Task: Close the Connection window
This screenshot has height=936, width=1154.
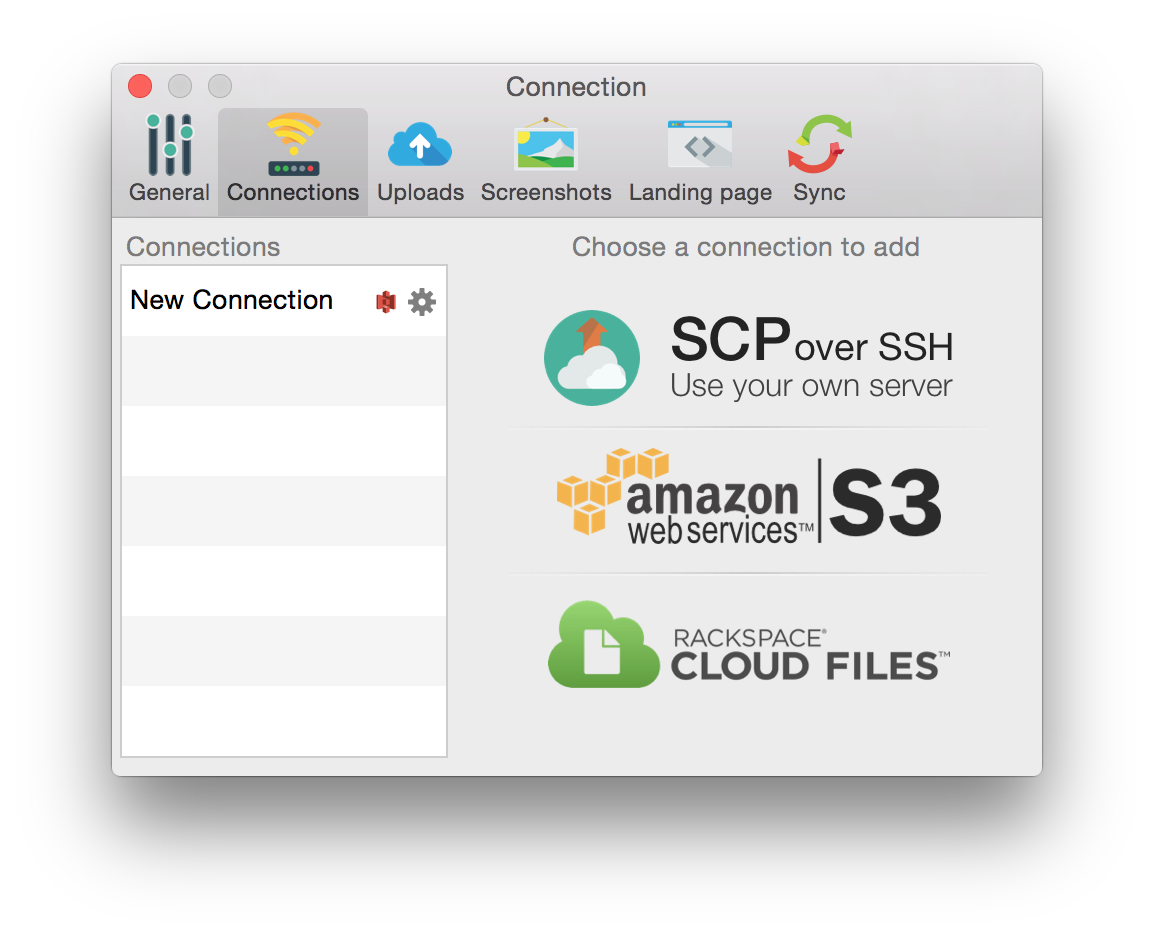Action: [x=140, y=86]
